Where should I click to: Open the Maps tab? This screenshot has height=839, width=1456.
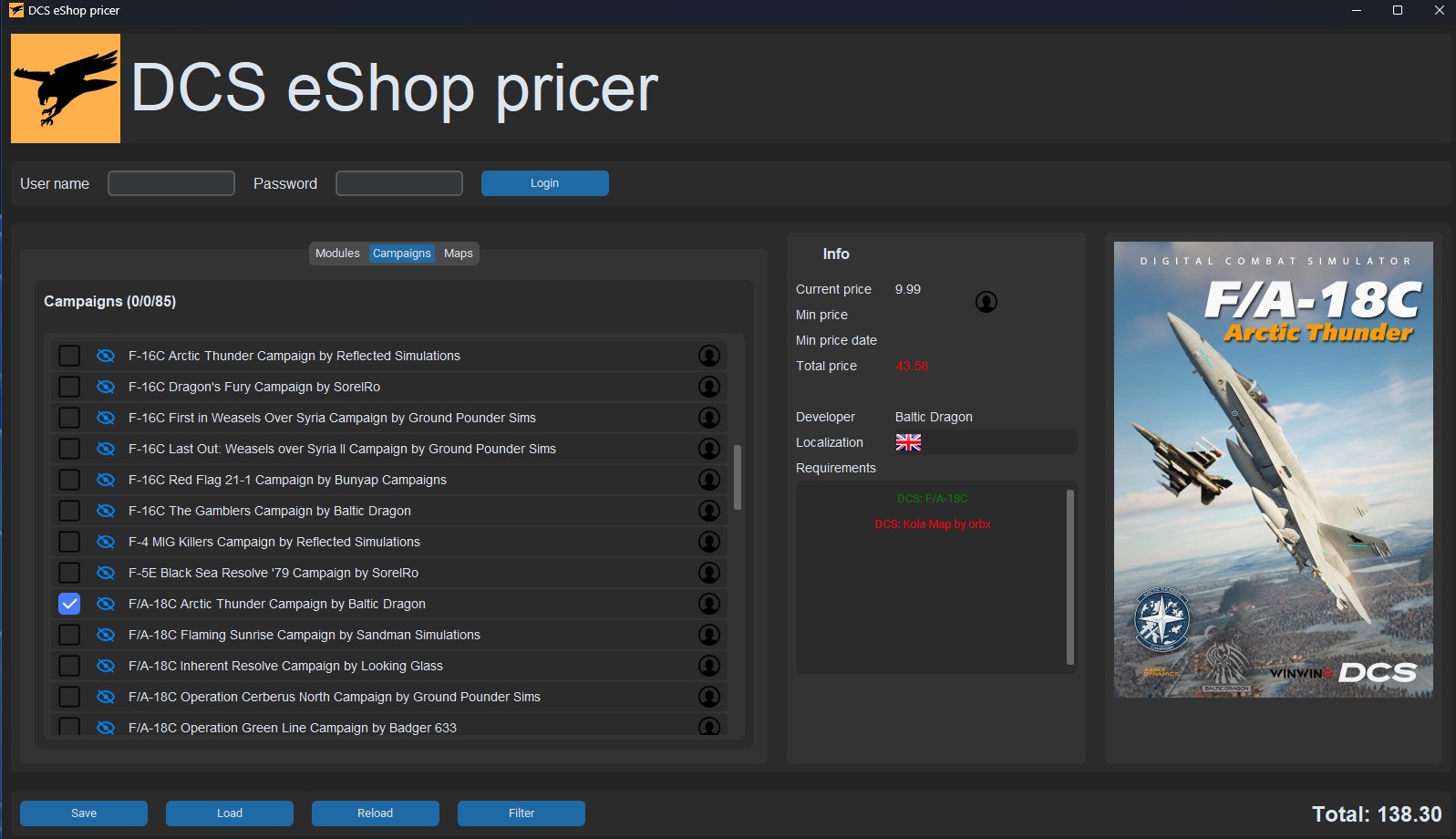point(458,254)
